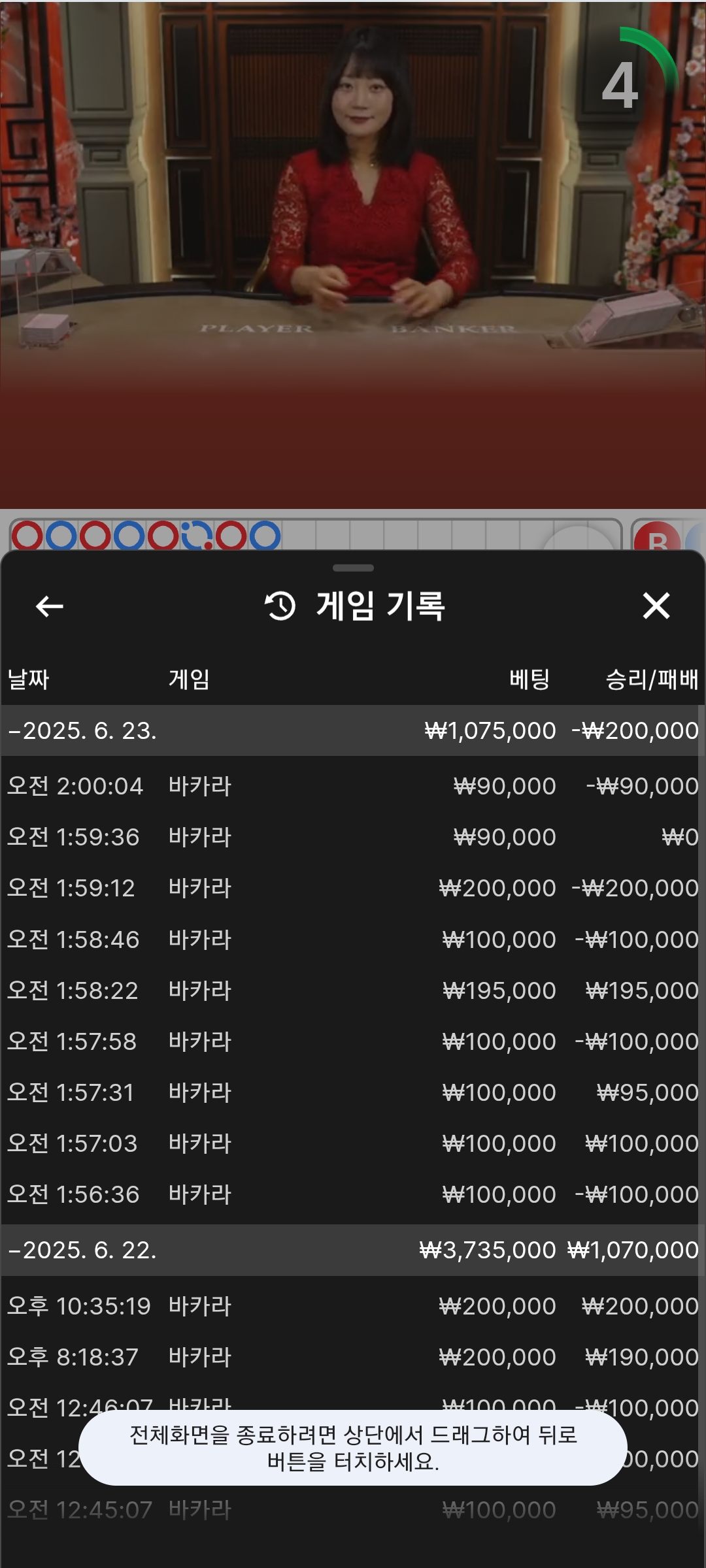Viewport: 706px width, 1568px height.
Task: Tap the 게임 기록 title text
Action: (x=380, y=606)
